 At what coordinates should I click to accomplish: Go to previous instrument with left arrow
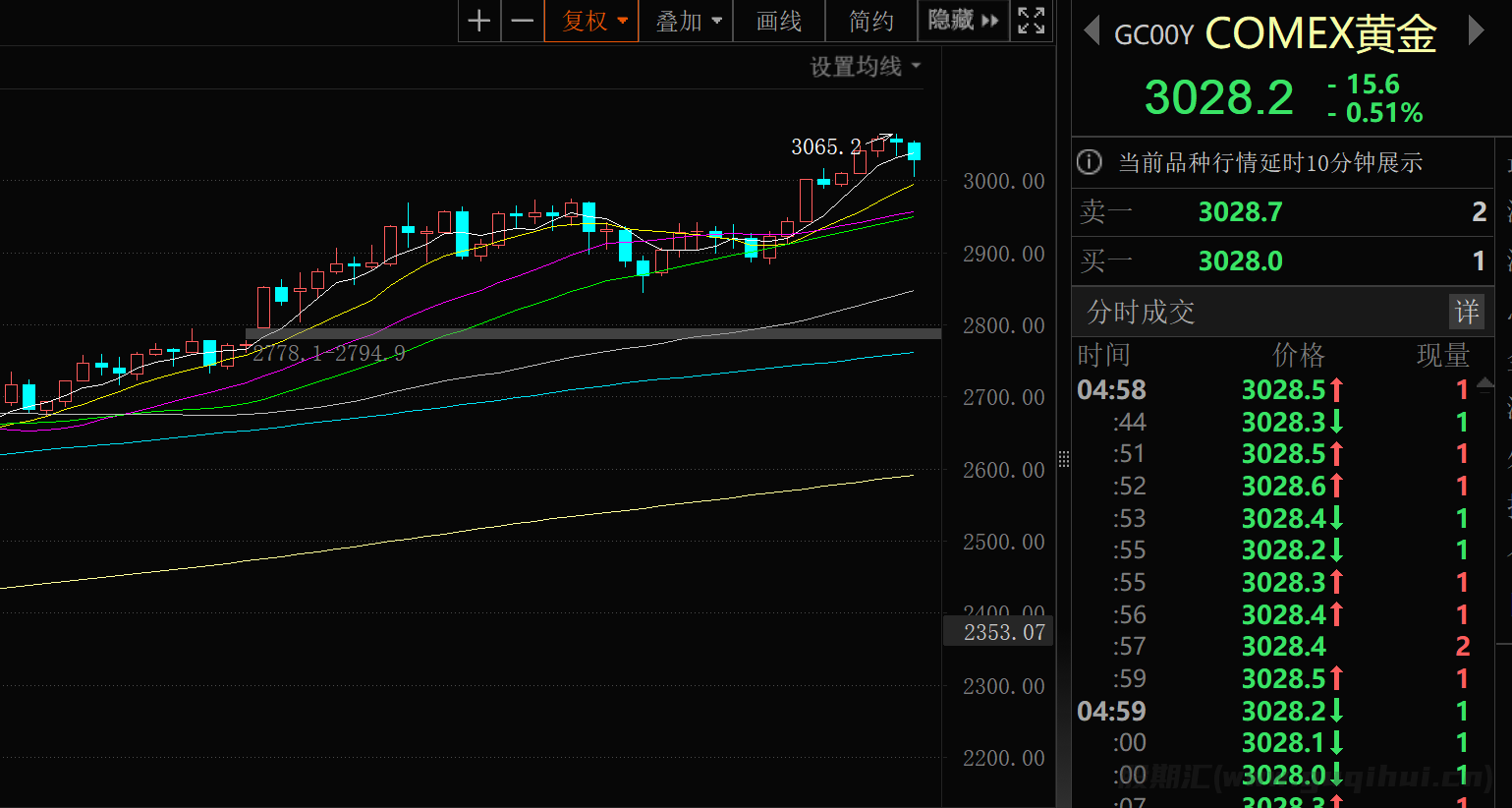(1091, 31)
